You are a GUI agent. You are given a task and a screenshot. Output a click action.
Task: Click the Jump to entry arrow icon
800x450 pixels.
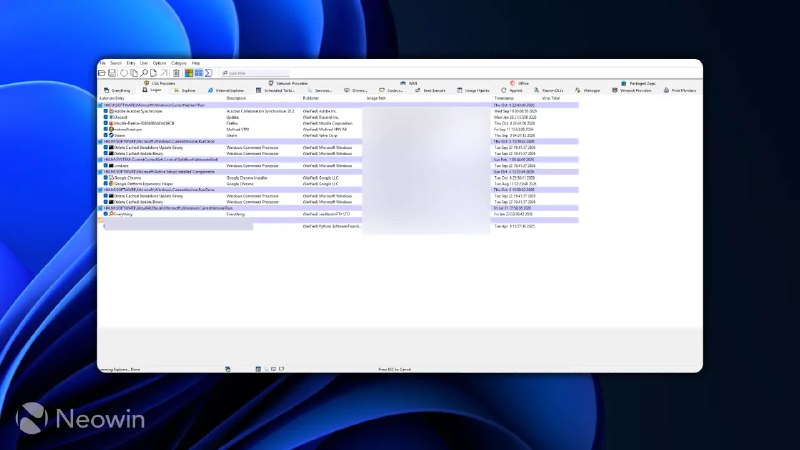click(164, 73)
